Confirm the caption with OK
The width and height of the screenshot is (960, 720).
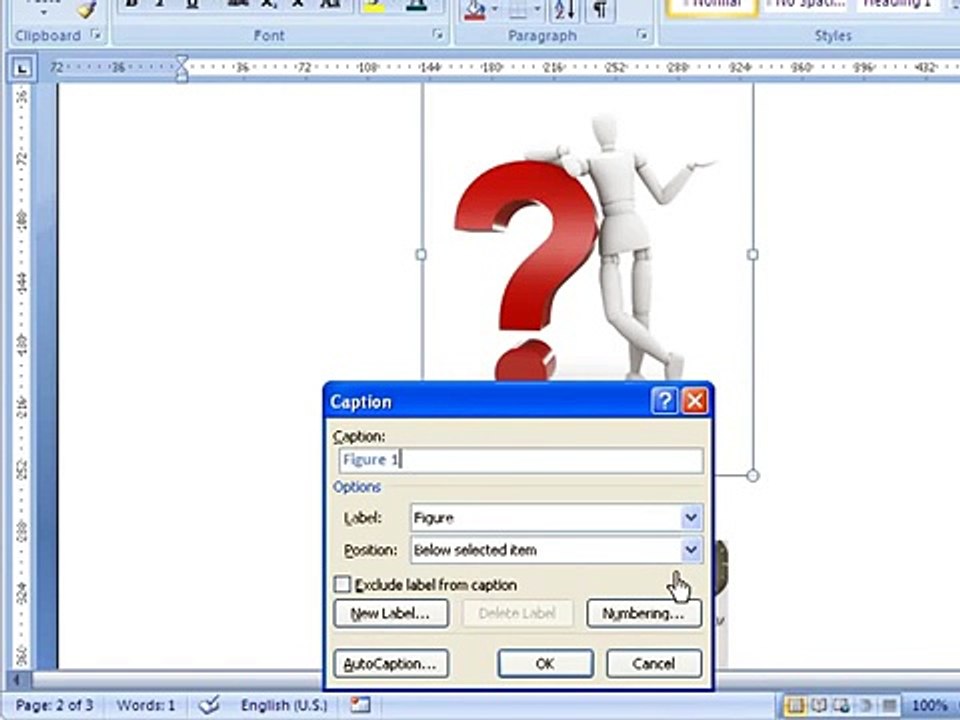coord(545,664)
